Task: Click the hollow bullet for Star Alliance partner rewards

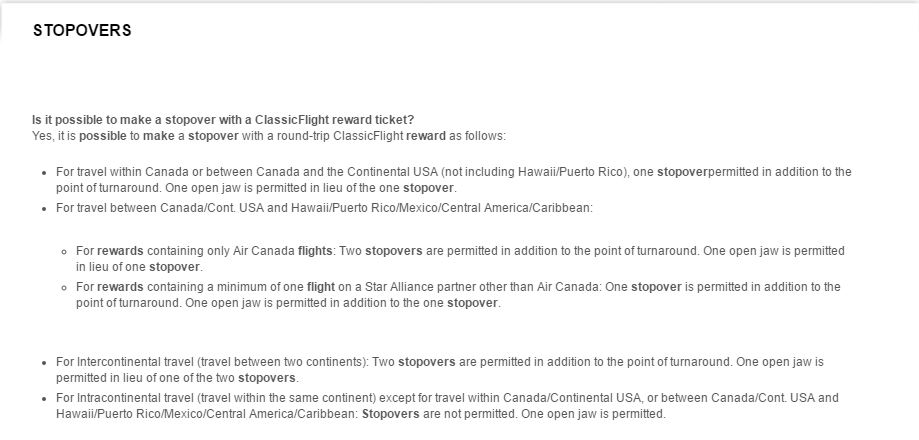Action: tap(64, 288)
